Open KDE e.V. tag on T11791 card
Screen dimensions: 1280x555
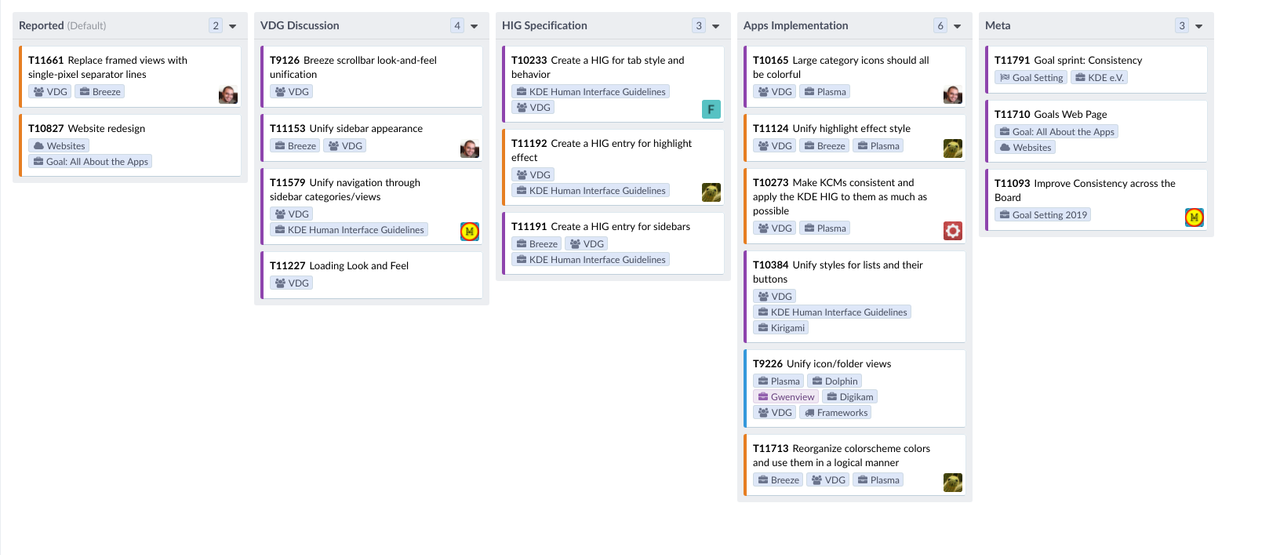1099,78
